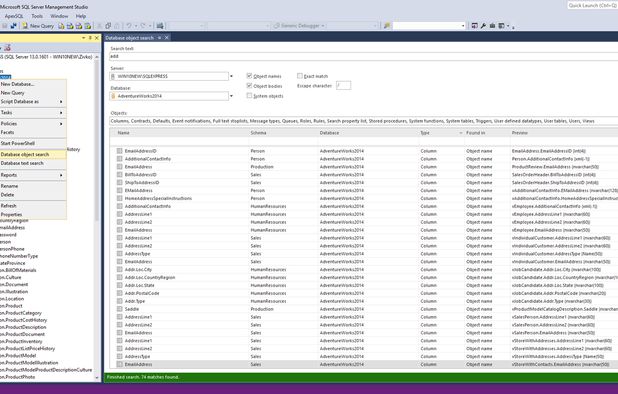The image size is (618, 394).
Task: Open the Type column filter arrow
Action: click(461, 133)
